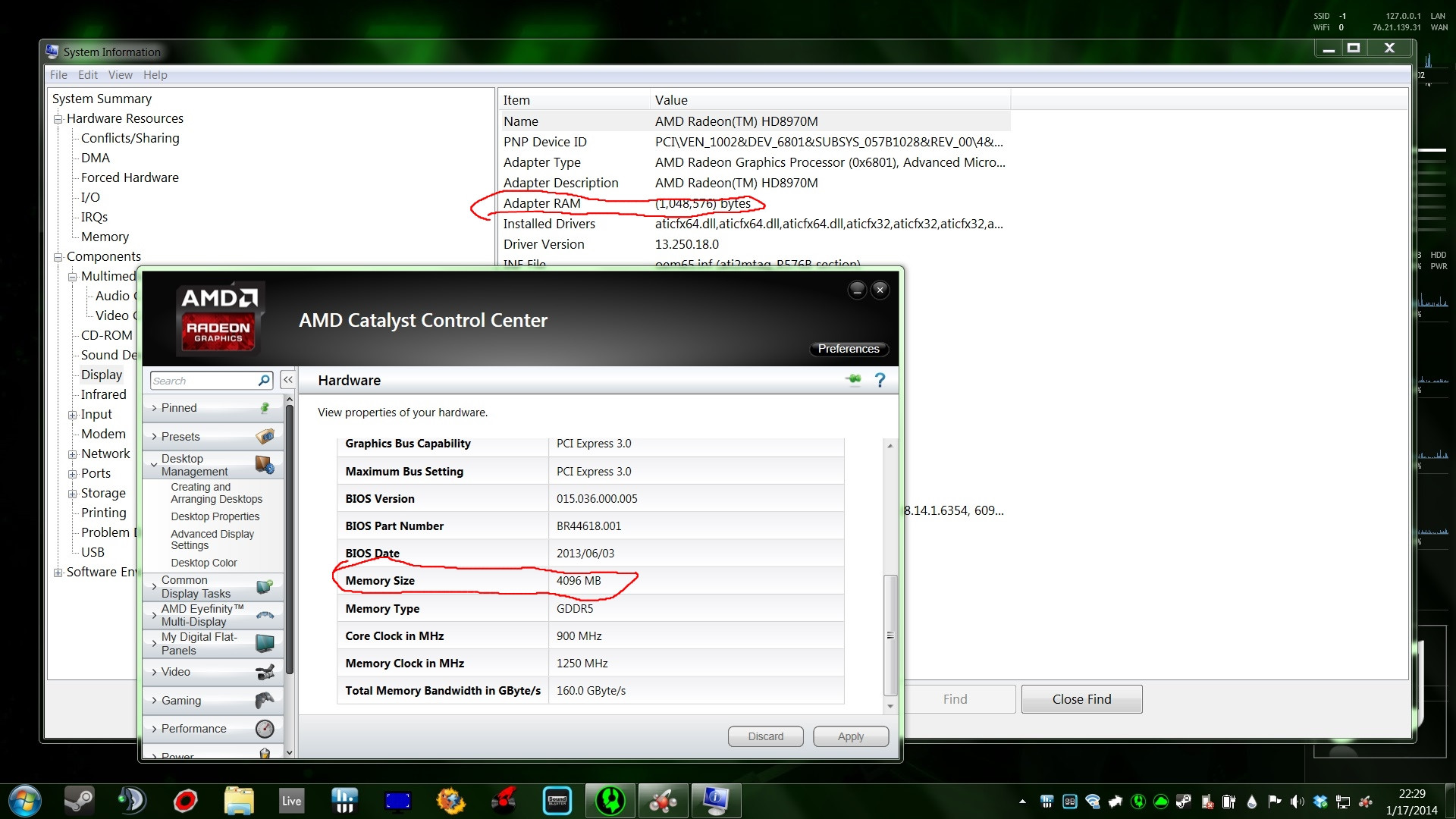Image resolution: width=1456 pixels, height=819 pixels.
Task: Open Windows Explorer folder on taskbar
Action: (239, 801)
